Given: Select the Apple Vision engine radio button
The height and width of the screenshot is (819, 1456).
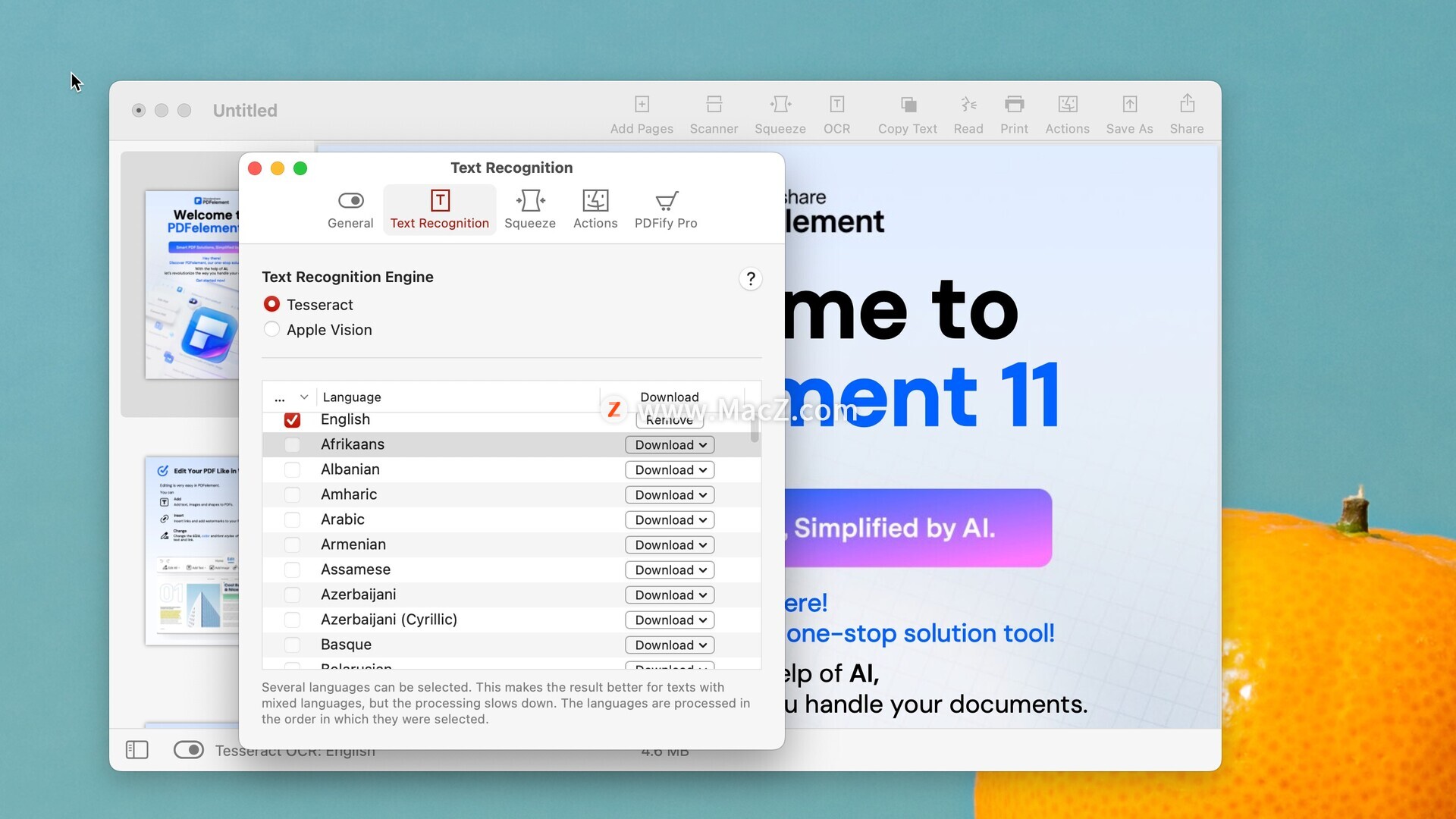Looking at the screenshot, I should 271,329.
